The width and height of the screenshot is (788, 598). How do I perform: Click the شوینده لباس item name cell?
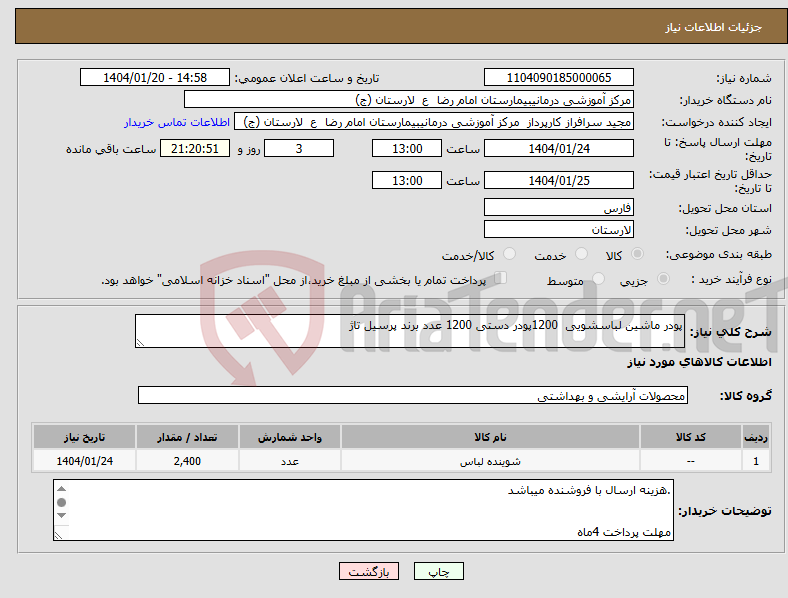pos(490,461)
